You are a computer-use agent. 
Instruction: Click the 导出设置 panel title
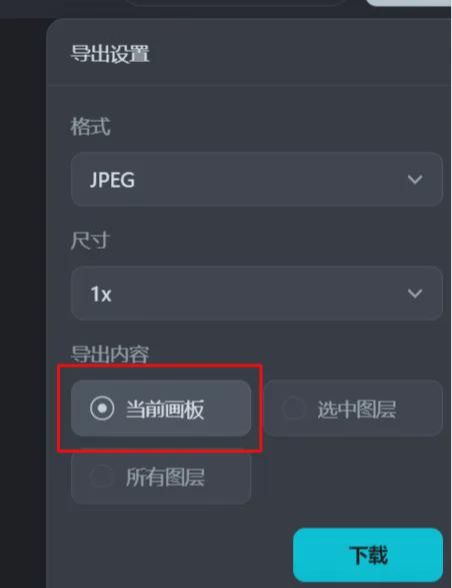(x=110, y=53)
